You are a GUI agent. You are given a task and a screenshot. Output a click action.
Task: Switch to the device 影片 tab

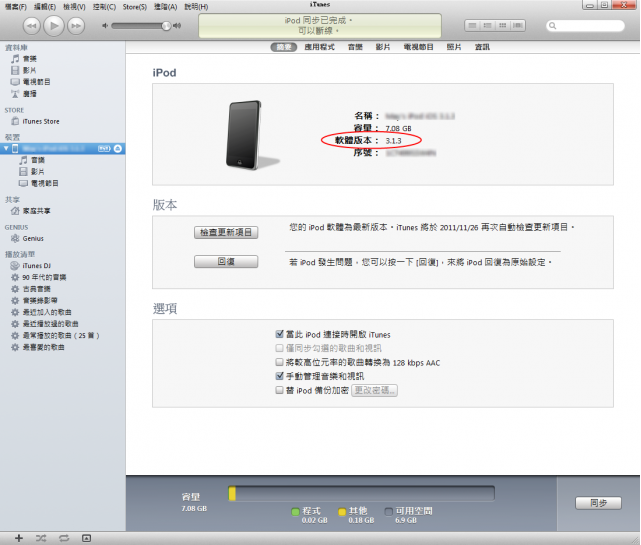383,47
